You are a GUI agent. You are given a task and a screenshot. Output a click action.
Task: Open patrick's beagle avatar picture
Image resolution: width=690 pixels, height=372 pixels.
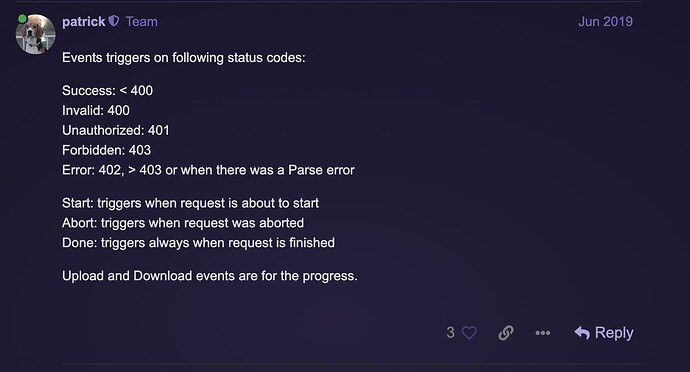[x=36, y=34]
